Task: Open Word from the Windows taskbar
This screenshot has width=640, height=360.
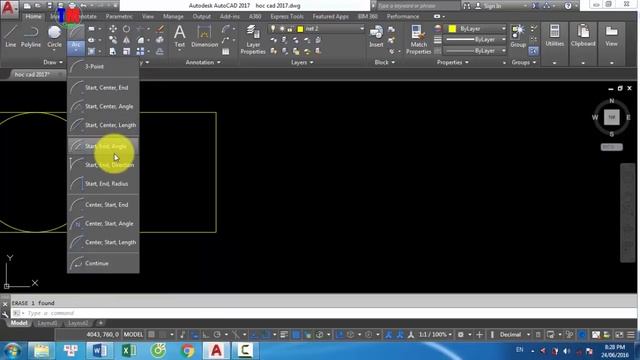Action: [100, 351]
